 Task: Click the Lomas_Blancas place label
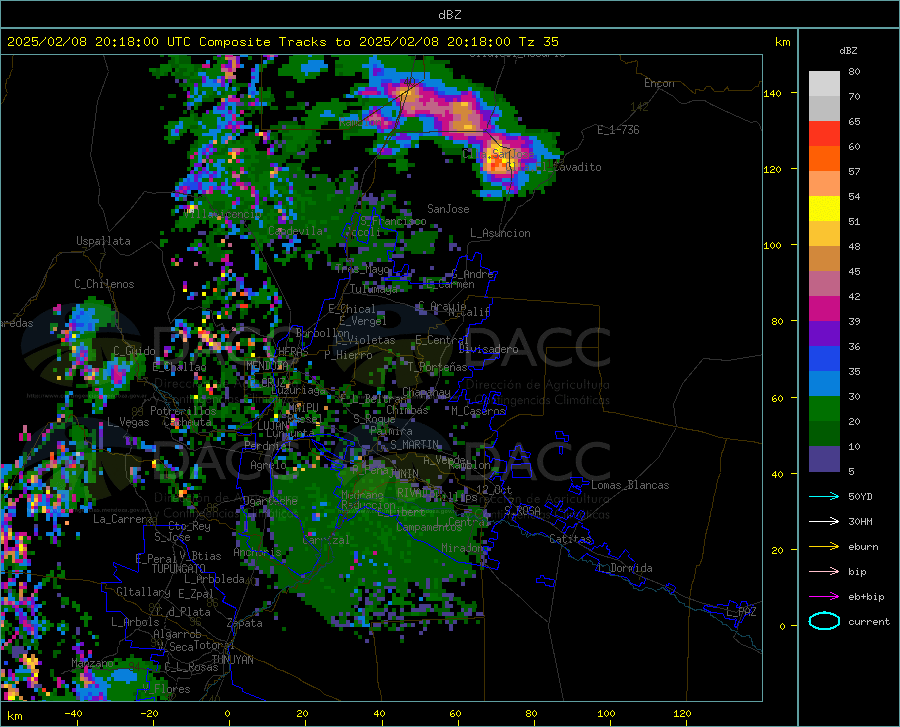pos(630,485)
